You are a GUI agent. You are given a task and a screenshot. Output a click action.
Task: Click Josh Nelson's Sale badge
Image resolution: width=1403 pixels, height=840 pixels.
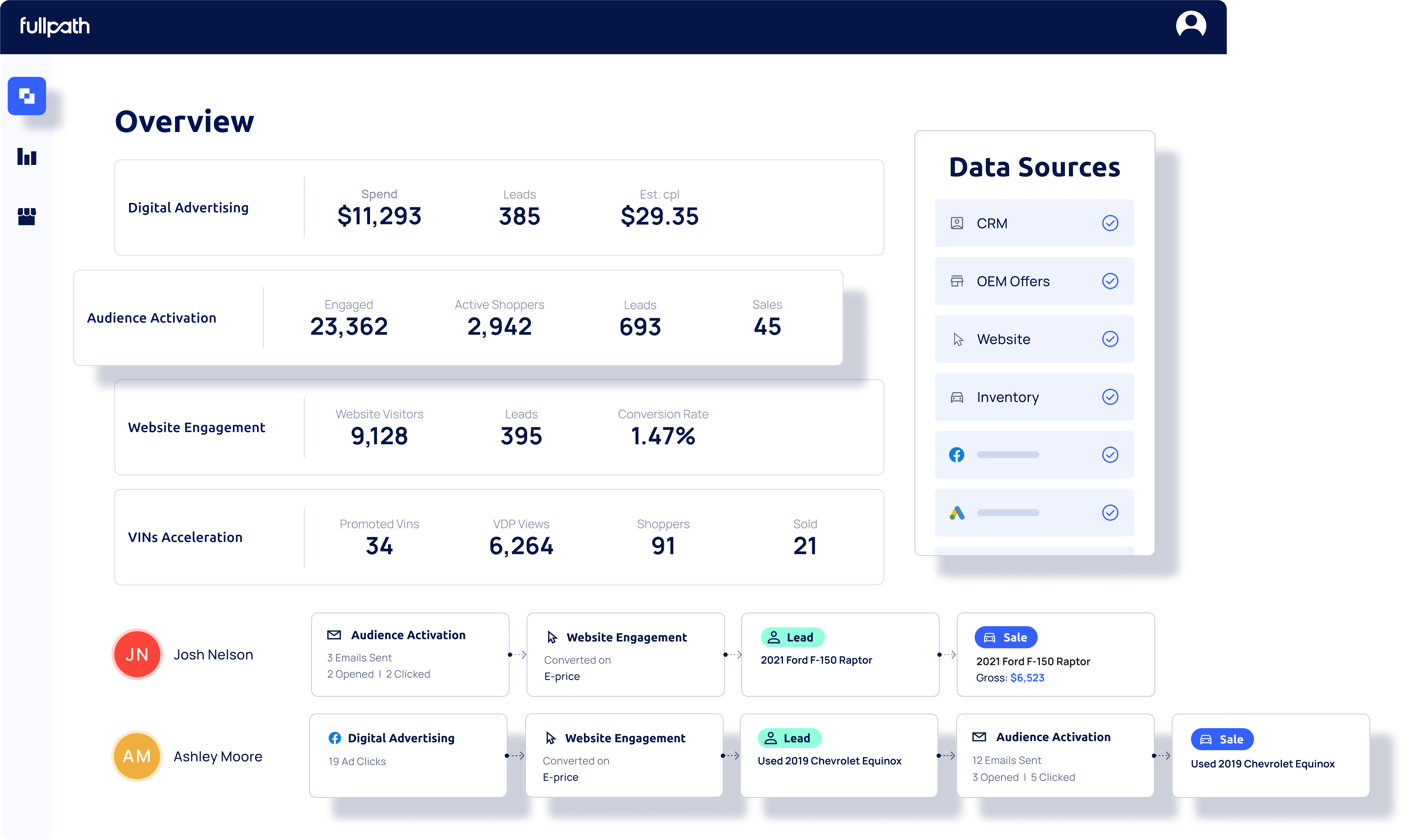(x=1006, y=637)
